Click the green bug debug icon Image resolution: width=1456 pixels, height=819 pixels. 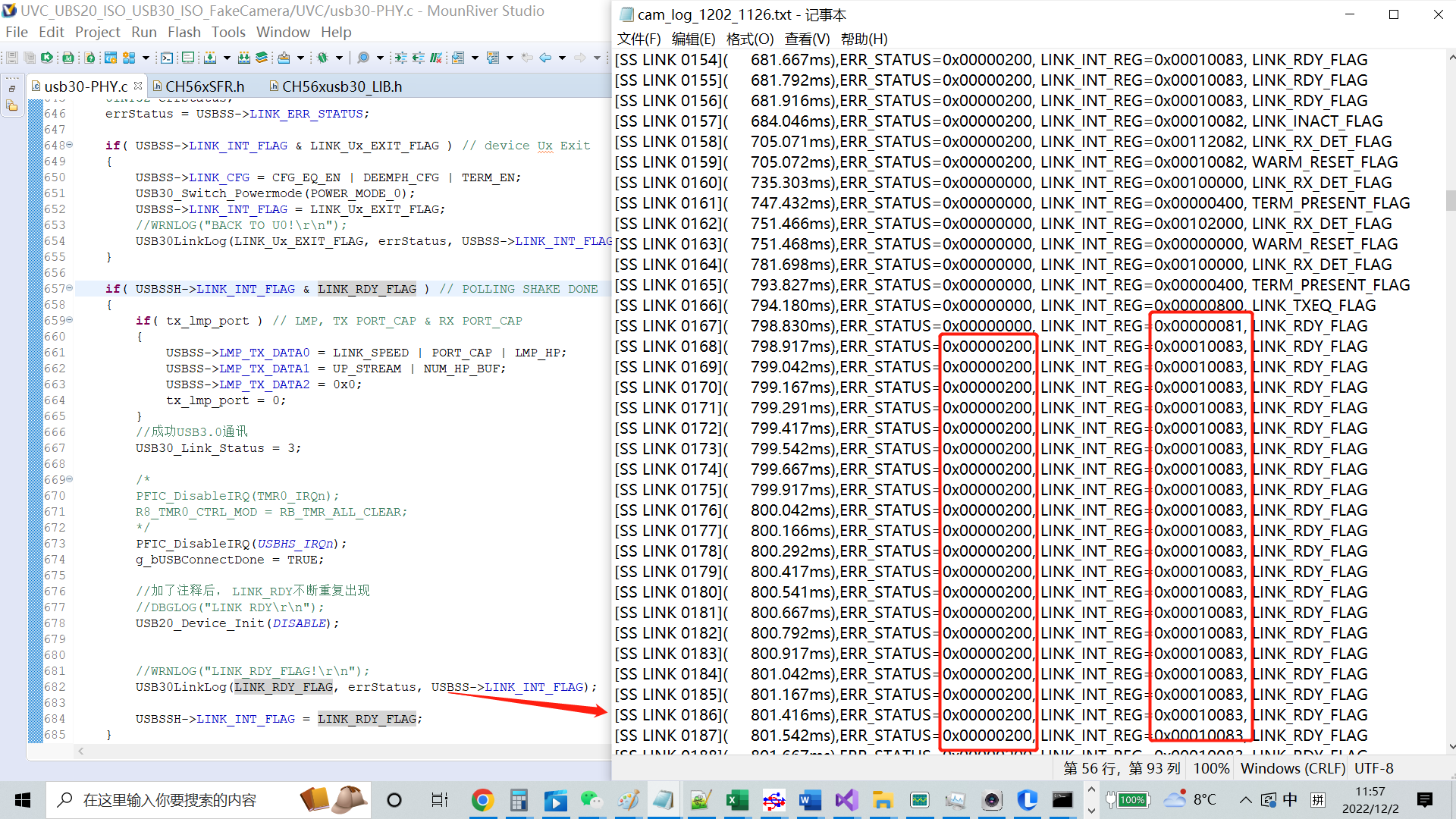(x=322, y=58)
